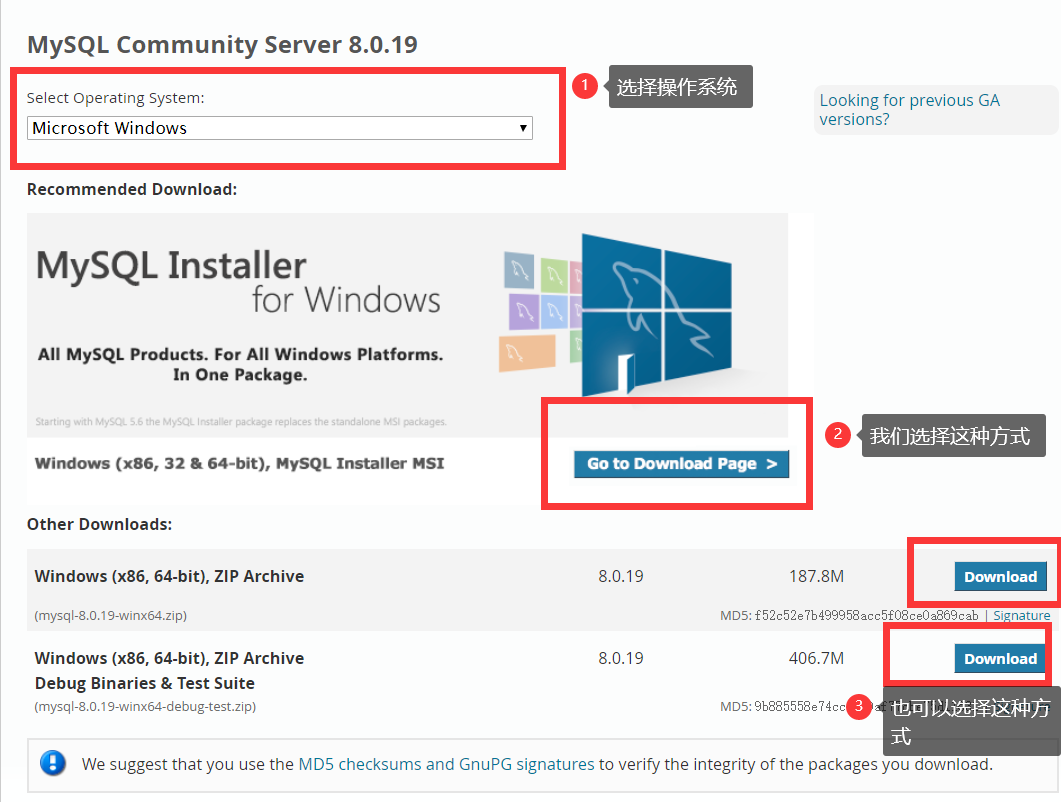The image size is (1061, 802).
Task: Click the red number 3 annotation badge
Action: [x=859, y=707]
